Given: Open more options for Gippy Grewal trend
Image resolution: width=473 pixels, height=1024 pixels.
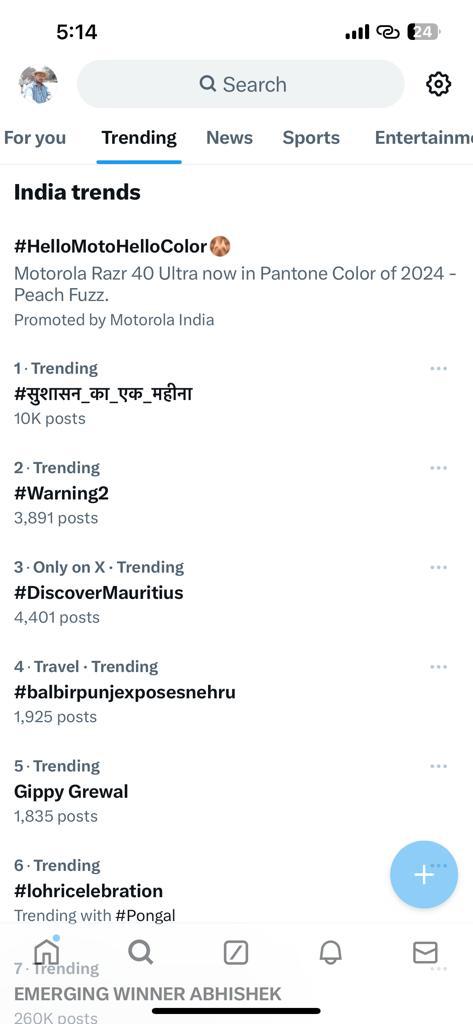Looking at the screenshot, I should click(x=438, y=765).
